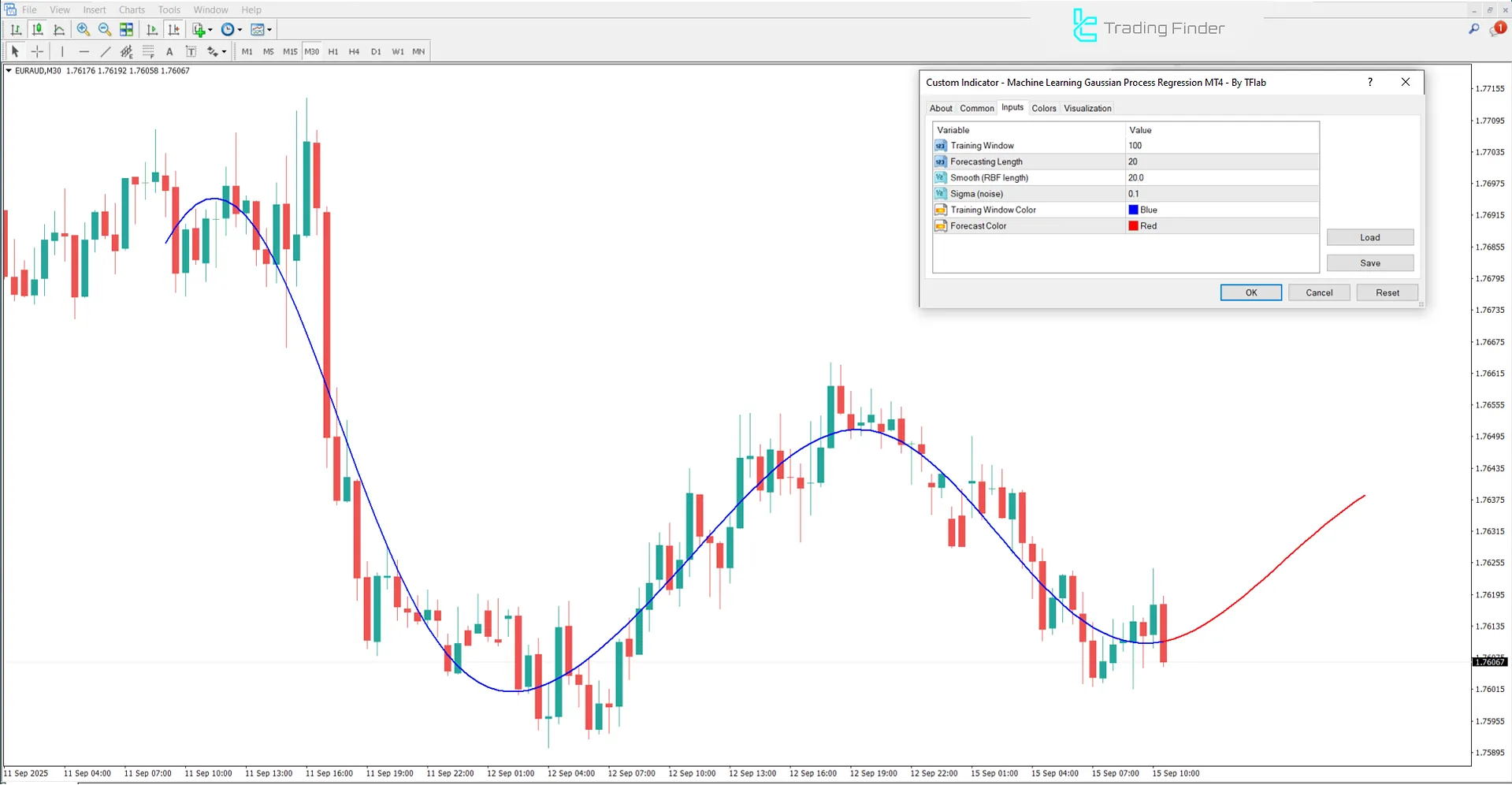Switch chart to bar chart icon

pos(16,30)
